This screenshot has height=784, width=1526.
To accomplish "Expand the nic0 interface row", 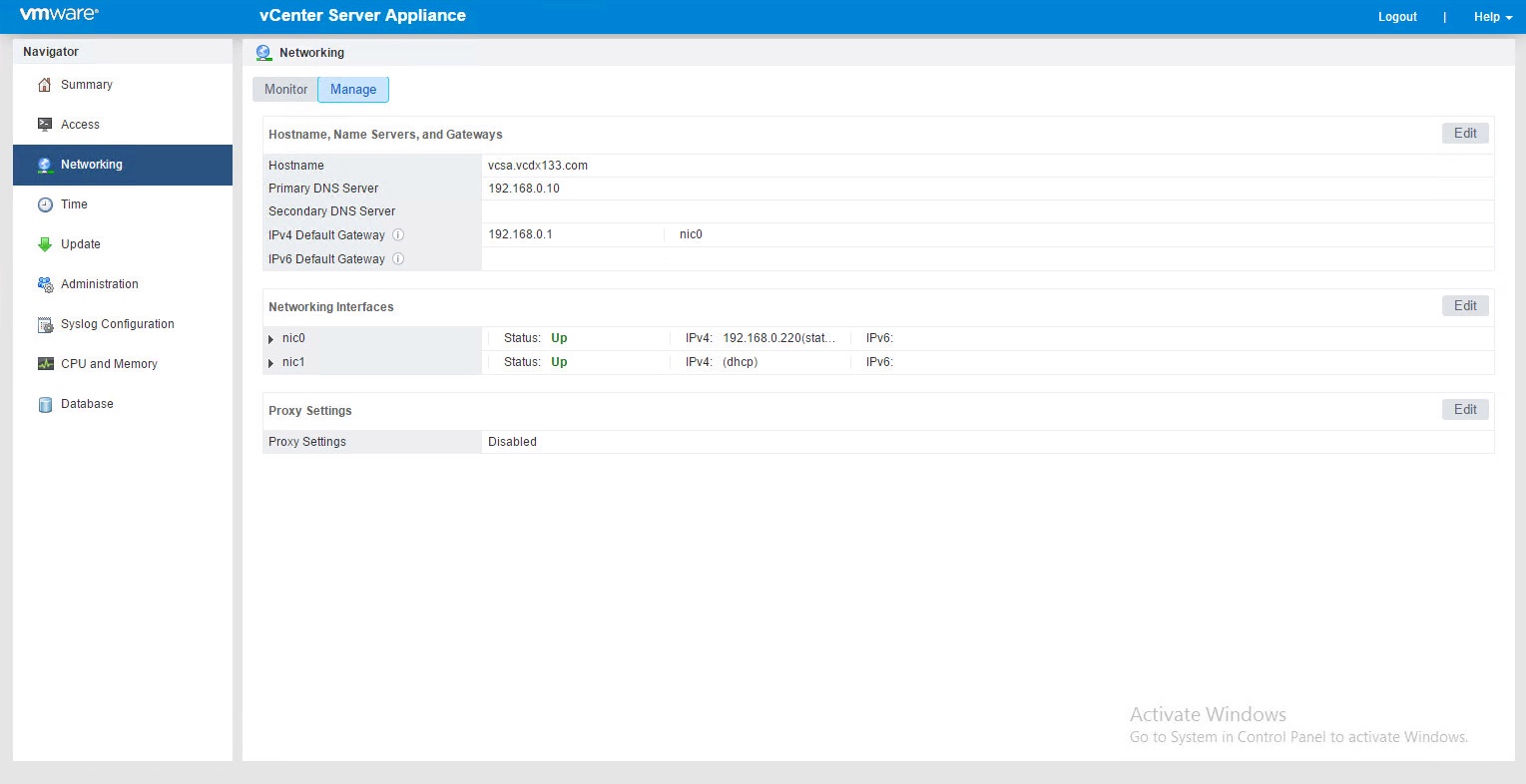I will (x=271, y=339).
